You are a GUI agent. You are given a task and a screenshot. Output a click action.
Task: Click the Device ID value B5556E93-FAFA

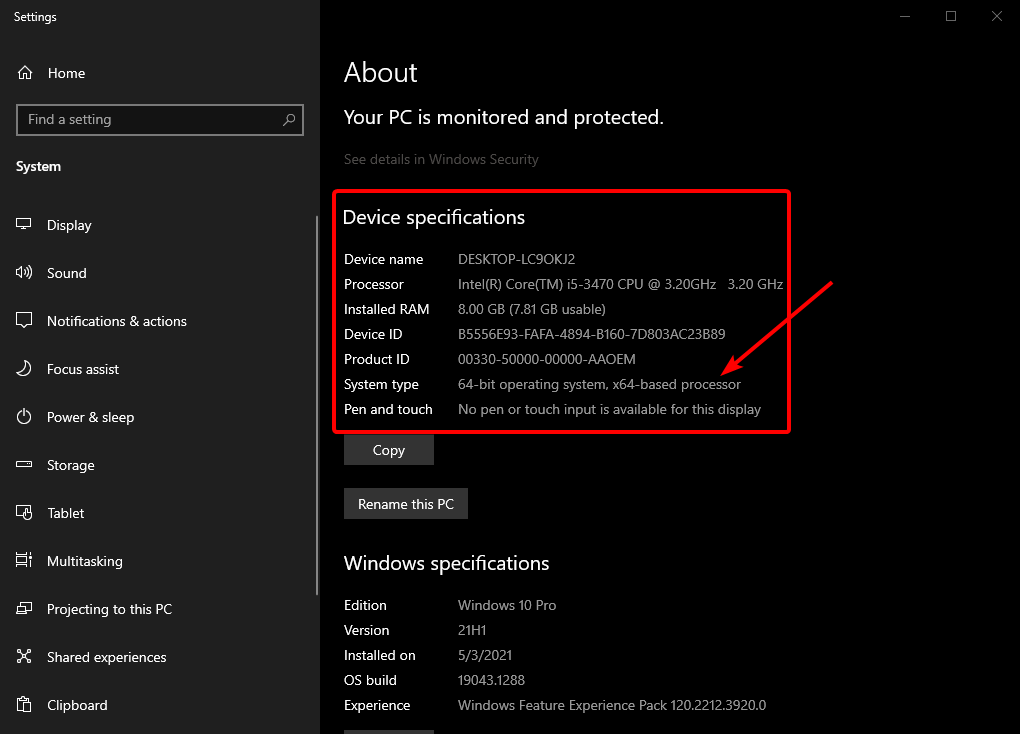(591, 334)
